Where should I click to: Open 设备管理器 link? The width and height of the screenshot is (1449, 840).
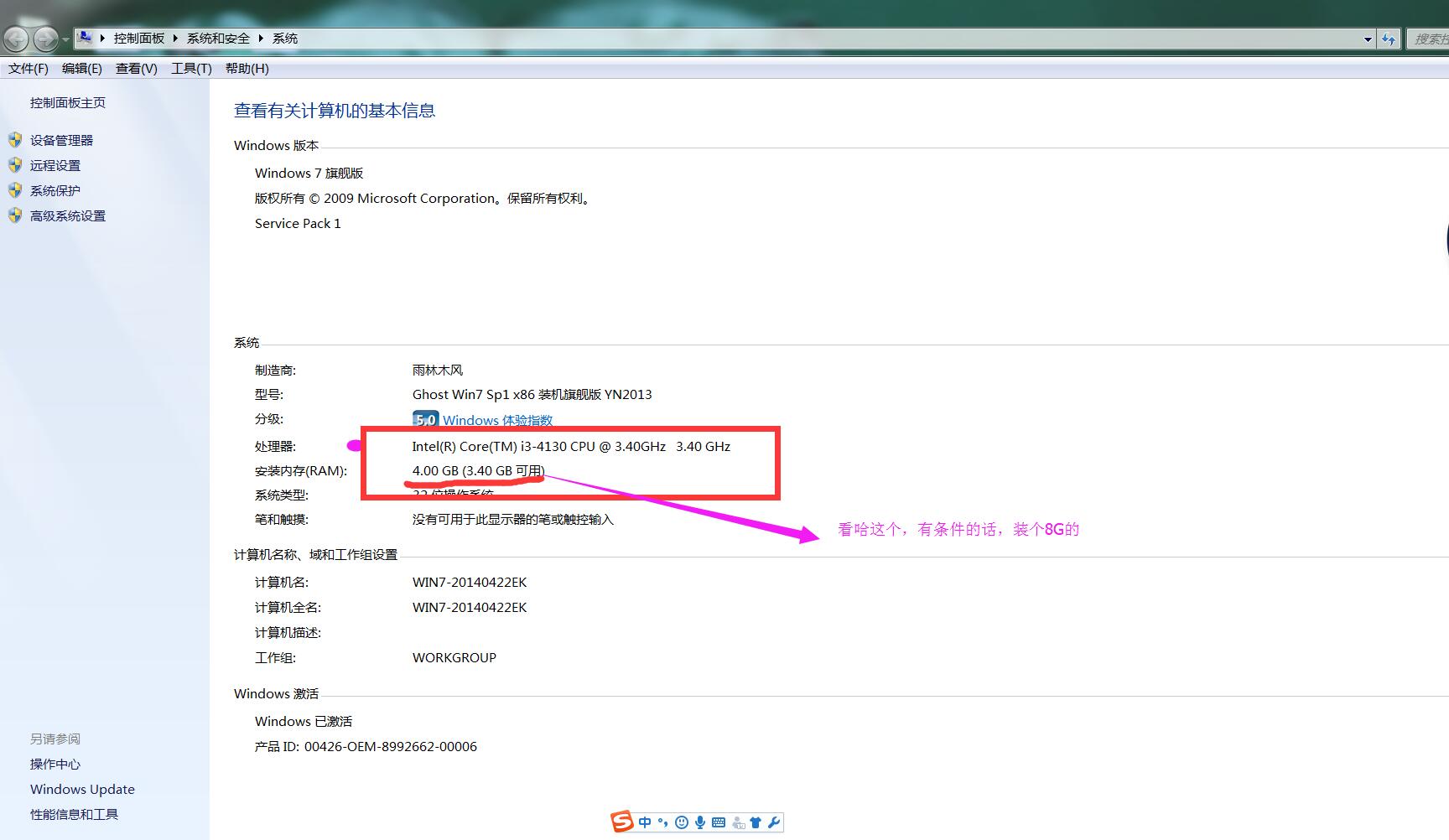coord(61,141)
